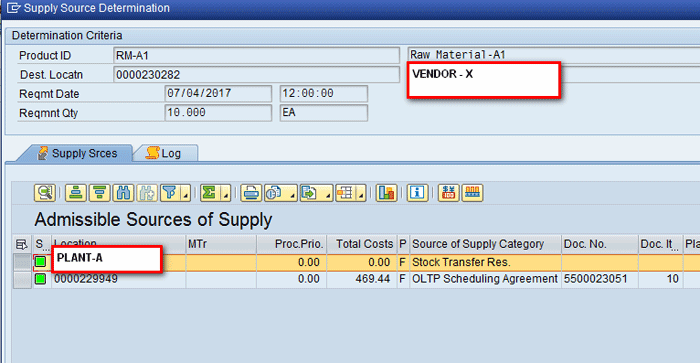
Task: Sort the list in ascending order
Action: [76, 193]
